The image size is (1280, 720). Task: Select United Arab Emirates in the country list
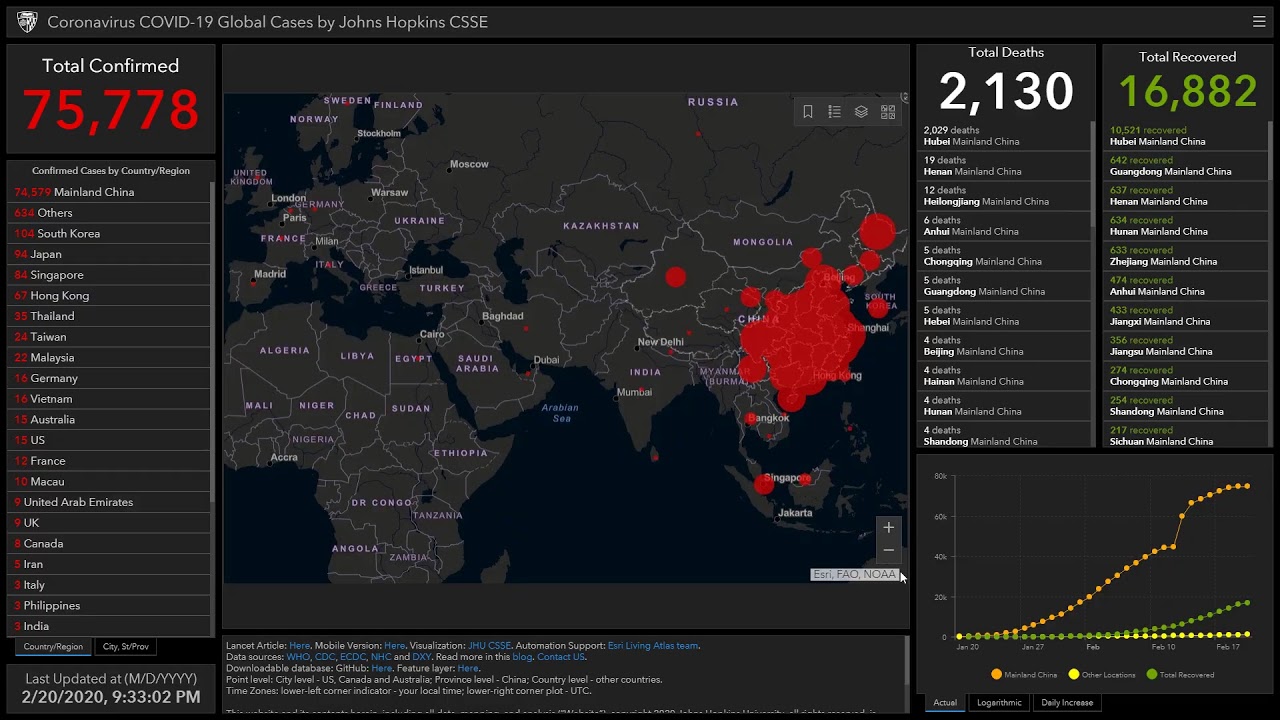[110, 502]
